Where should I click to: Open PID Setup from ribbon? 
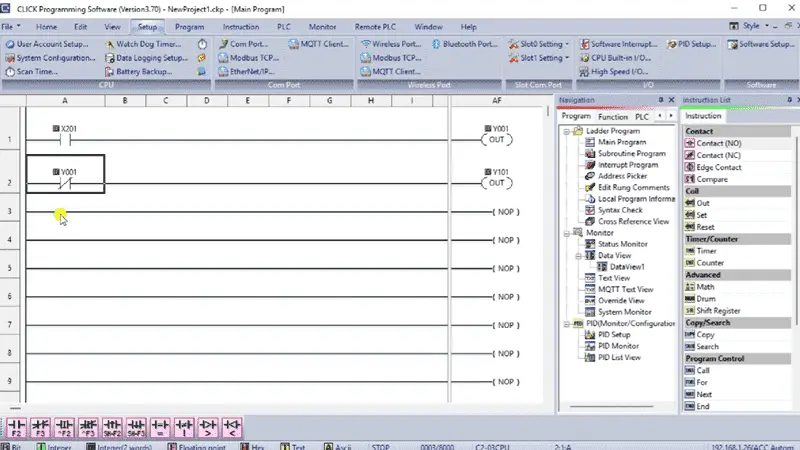692,44
